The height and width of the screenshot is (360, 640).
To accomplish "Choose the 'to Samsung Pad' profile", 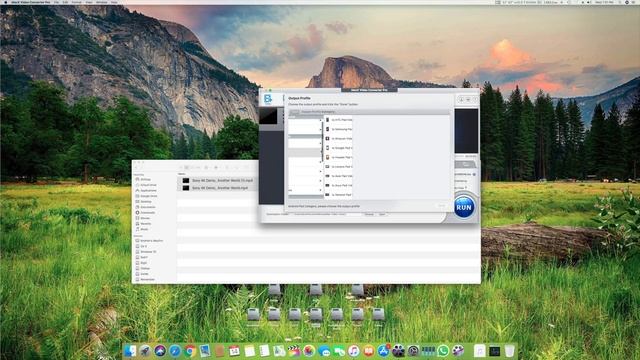I will click(339, 129).
